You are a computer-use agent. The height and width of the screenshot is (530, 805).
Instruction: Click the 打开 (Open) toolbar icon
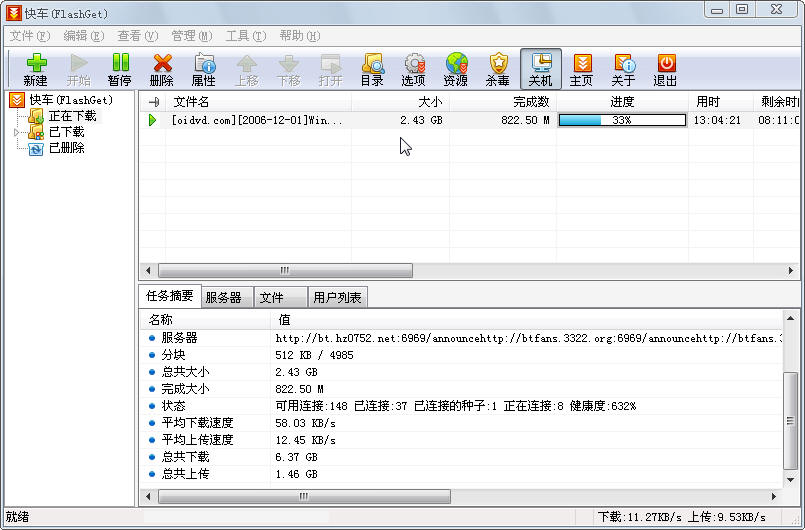[330, 70]
